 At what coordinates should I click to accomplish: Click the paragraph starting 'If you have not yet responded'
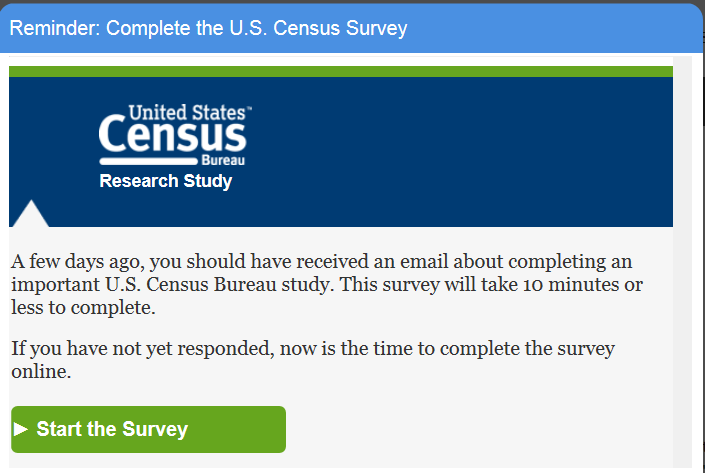pos(313,360)
